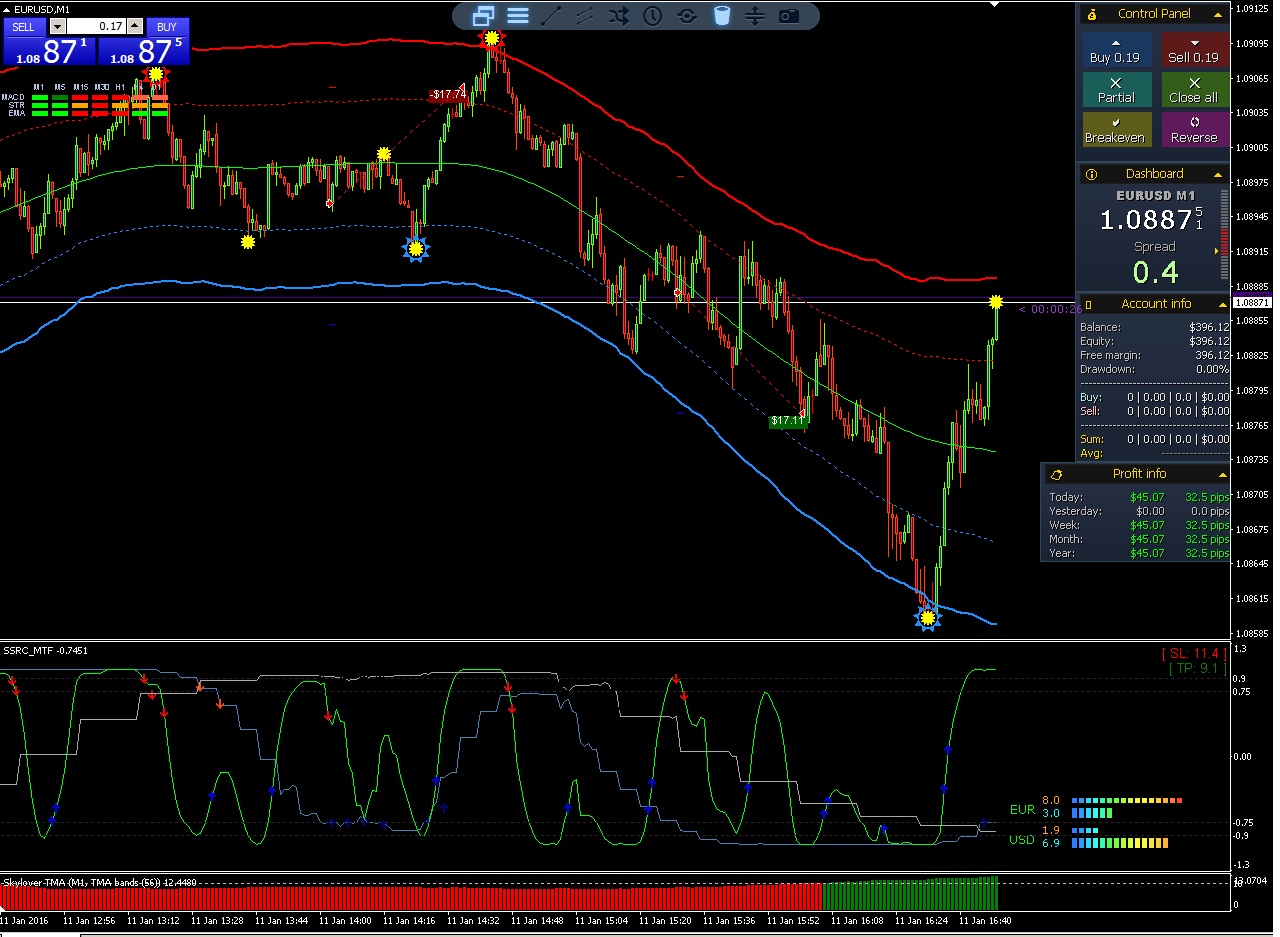Take a screenshot with the camera icon
Viewport: 1280px width, 937px height.
coord(789,16)
